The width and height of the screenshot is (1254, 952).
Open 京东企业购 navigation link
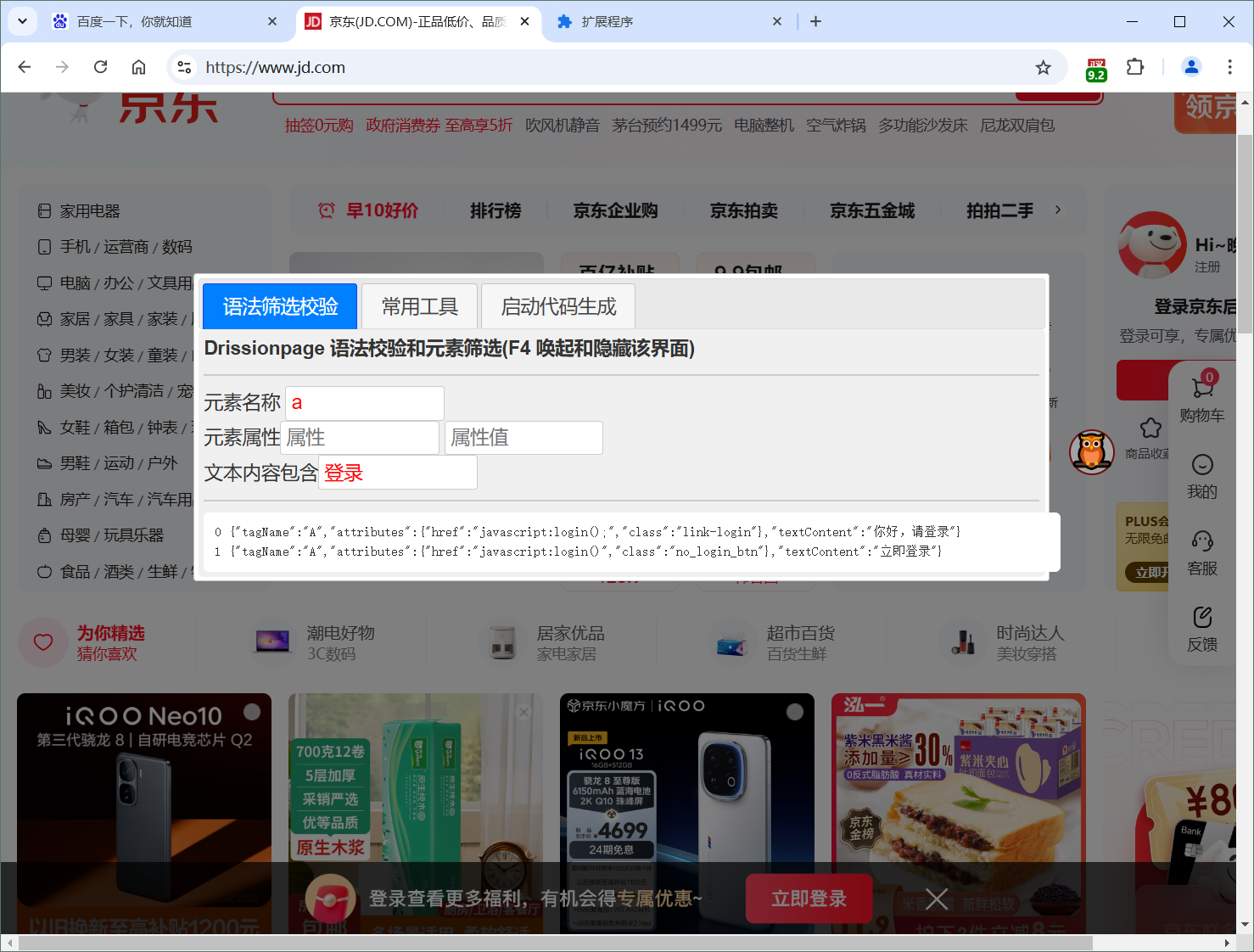tap(615, 210)
